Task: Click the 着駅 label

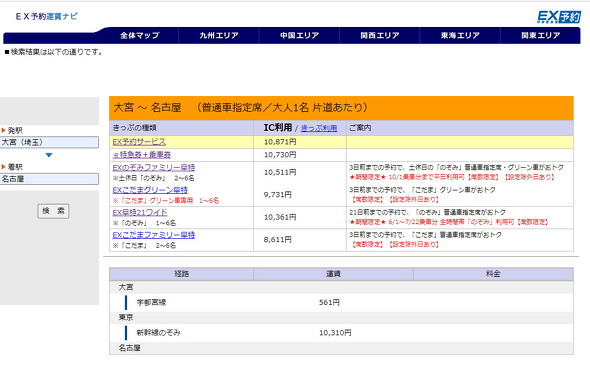Action: coord(15,167)
